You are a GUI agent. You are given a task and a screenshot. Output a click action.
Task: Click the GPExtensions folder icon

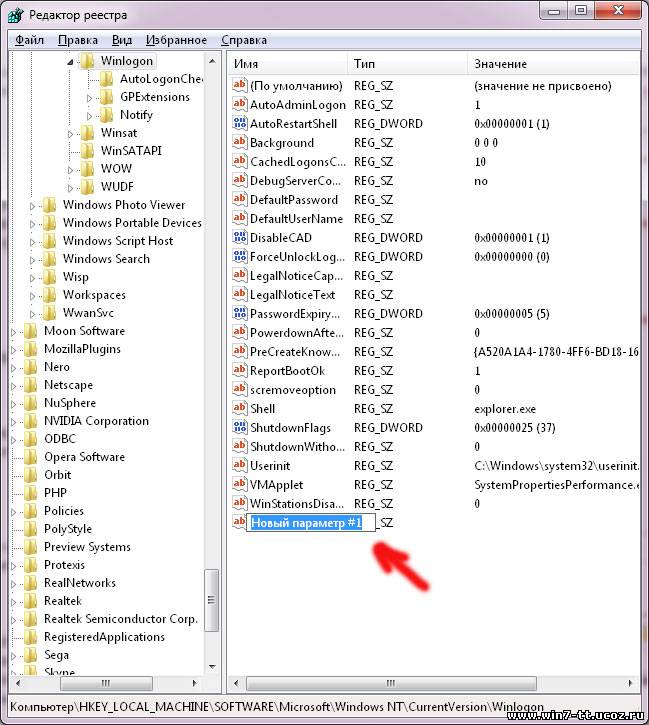(x=106, y=97)
